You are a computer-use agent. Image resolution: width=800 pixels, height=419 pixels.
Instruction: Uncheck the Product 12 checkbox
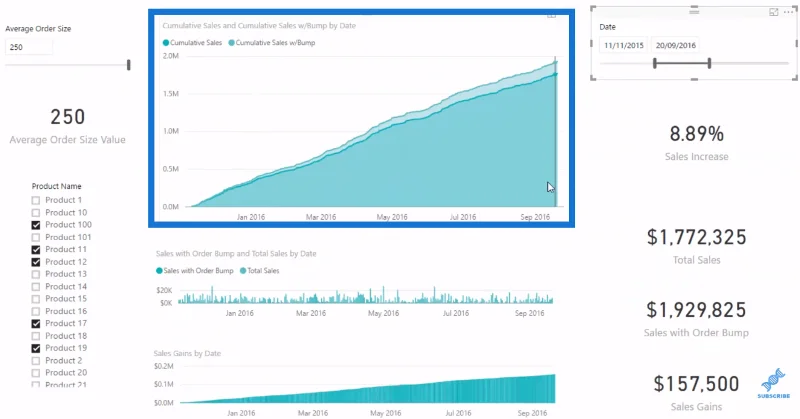36,262
